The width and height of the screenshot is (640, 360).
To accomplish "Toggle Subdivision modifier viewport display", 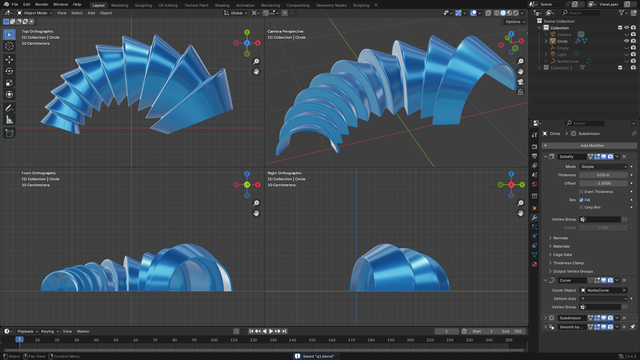I will pos(604,318).
